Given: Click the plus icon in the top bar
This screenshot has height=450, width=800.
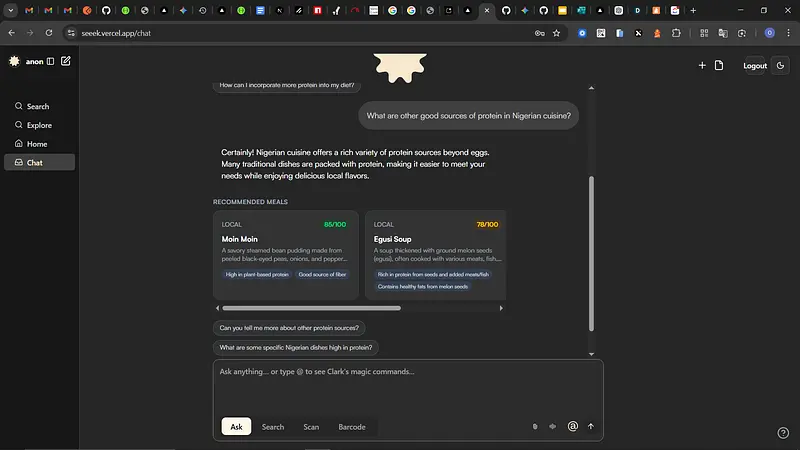Looking at the screenshot, I should click(702, 66).
